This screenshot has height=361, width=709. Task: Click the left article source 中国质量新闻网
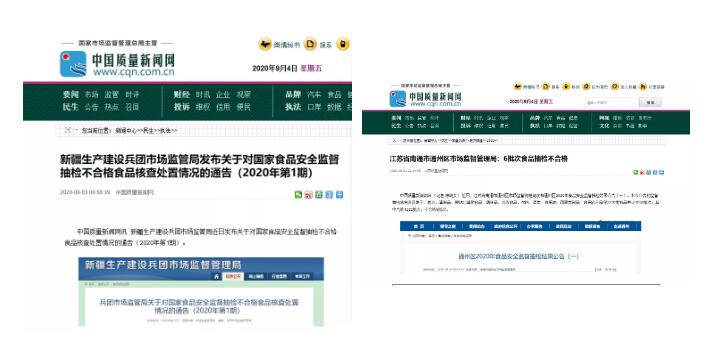coord(135,192)
